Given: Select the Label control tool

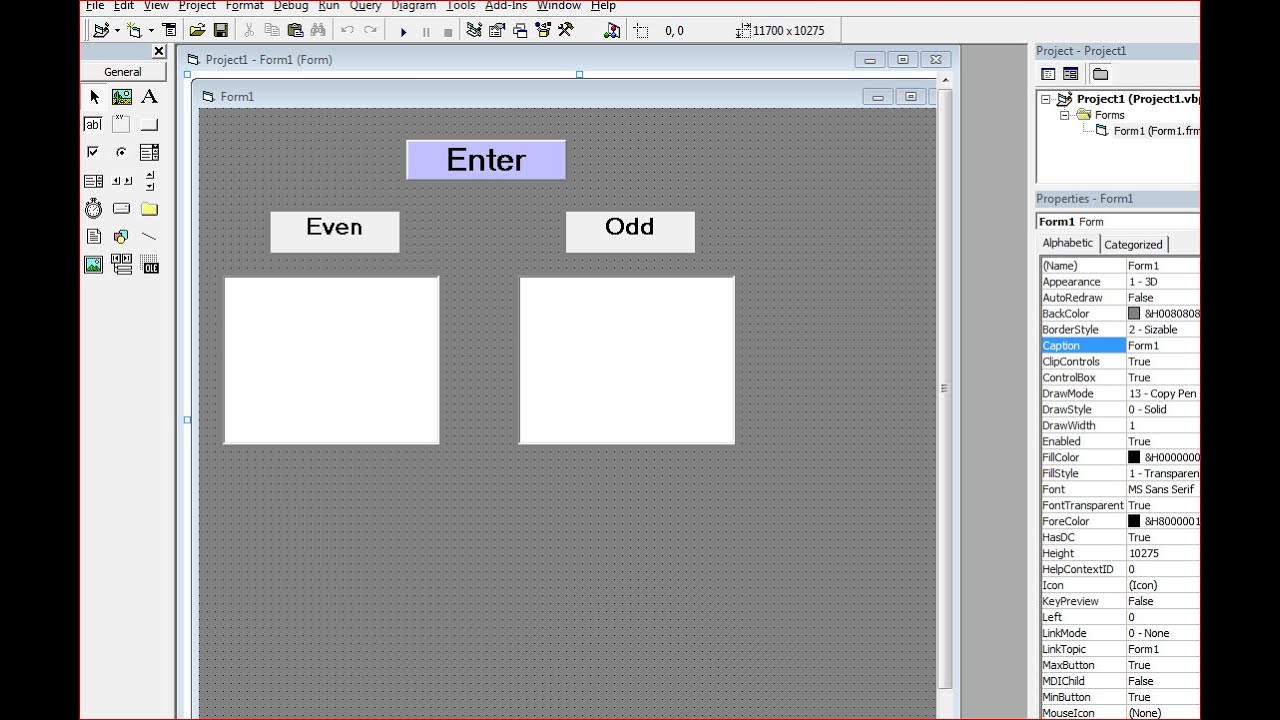Looking at the screenshot, I should point(149,97).
